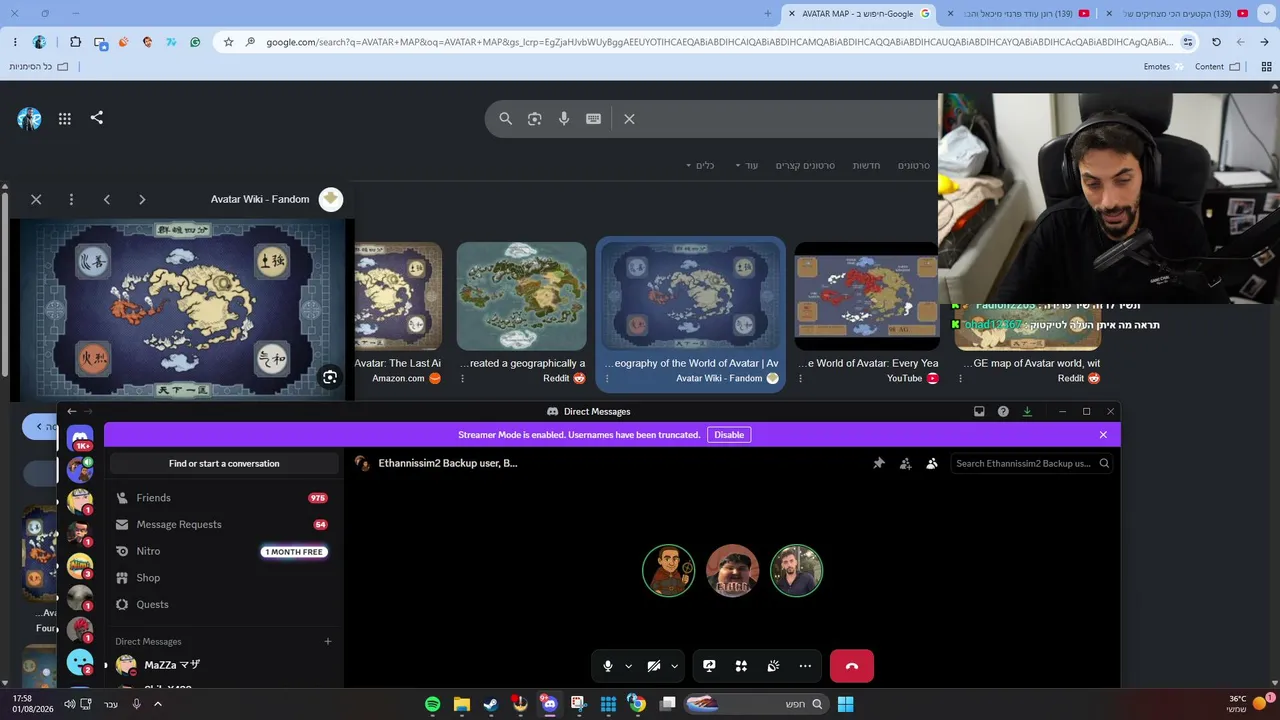
Task: Open image preview three-dot options menu
Action: pos(71,200)
